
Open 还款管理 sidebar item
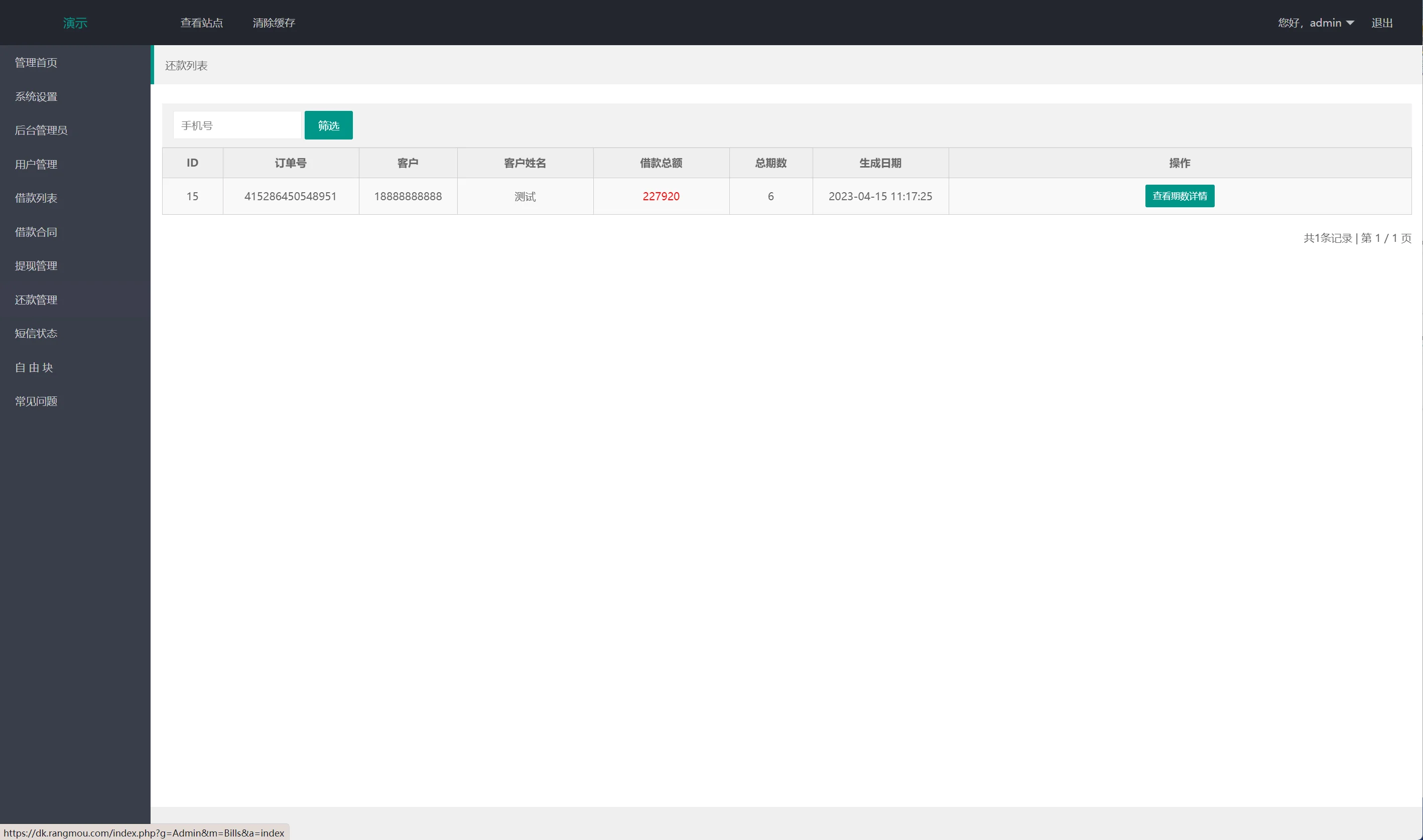point(36,300)
